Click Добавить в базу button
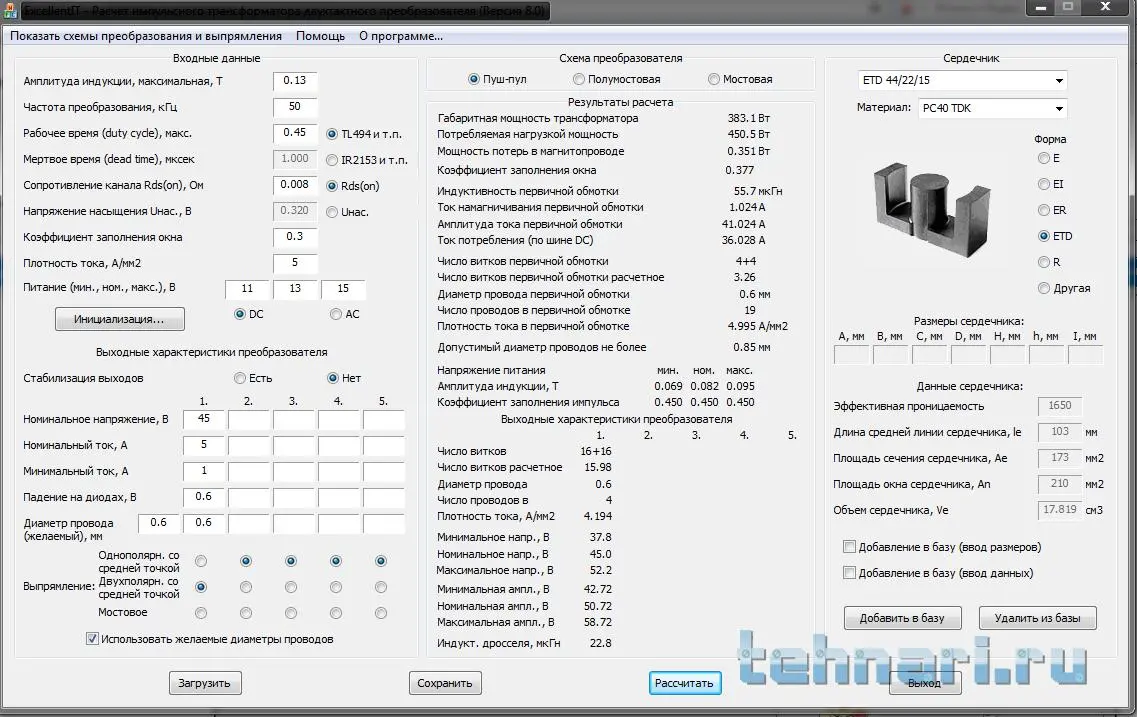The height and width of the screenshot is (717, 1137). [902, 618]
